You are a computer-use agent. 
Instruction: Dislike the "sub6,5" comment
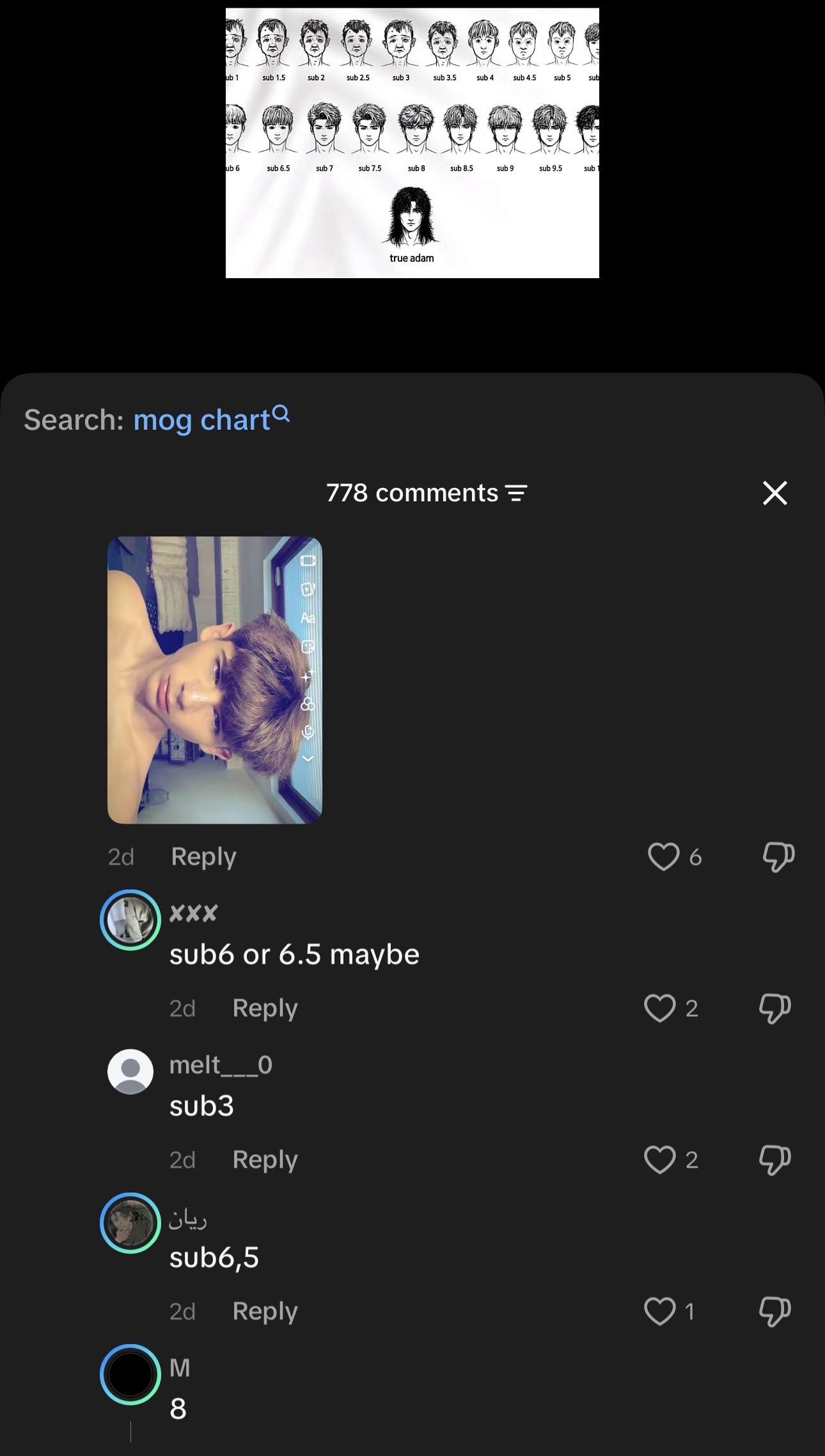tap(774, 1311)
